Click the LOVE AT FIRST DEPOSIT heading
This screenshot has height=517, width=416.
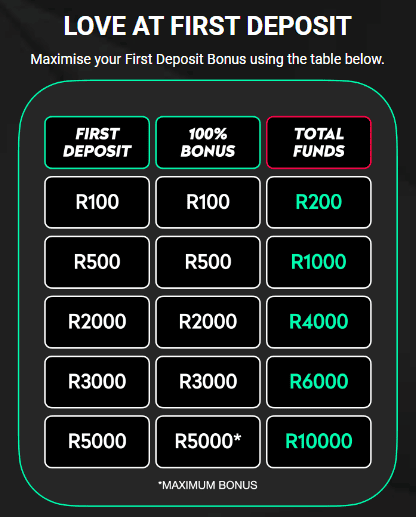tap(207, 26)
